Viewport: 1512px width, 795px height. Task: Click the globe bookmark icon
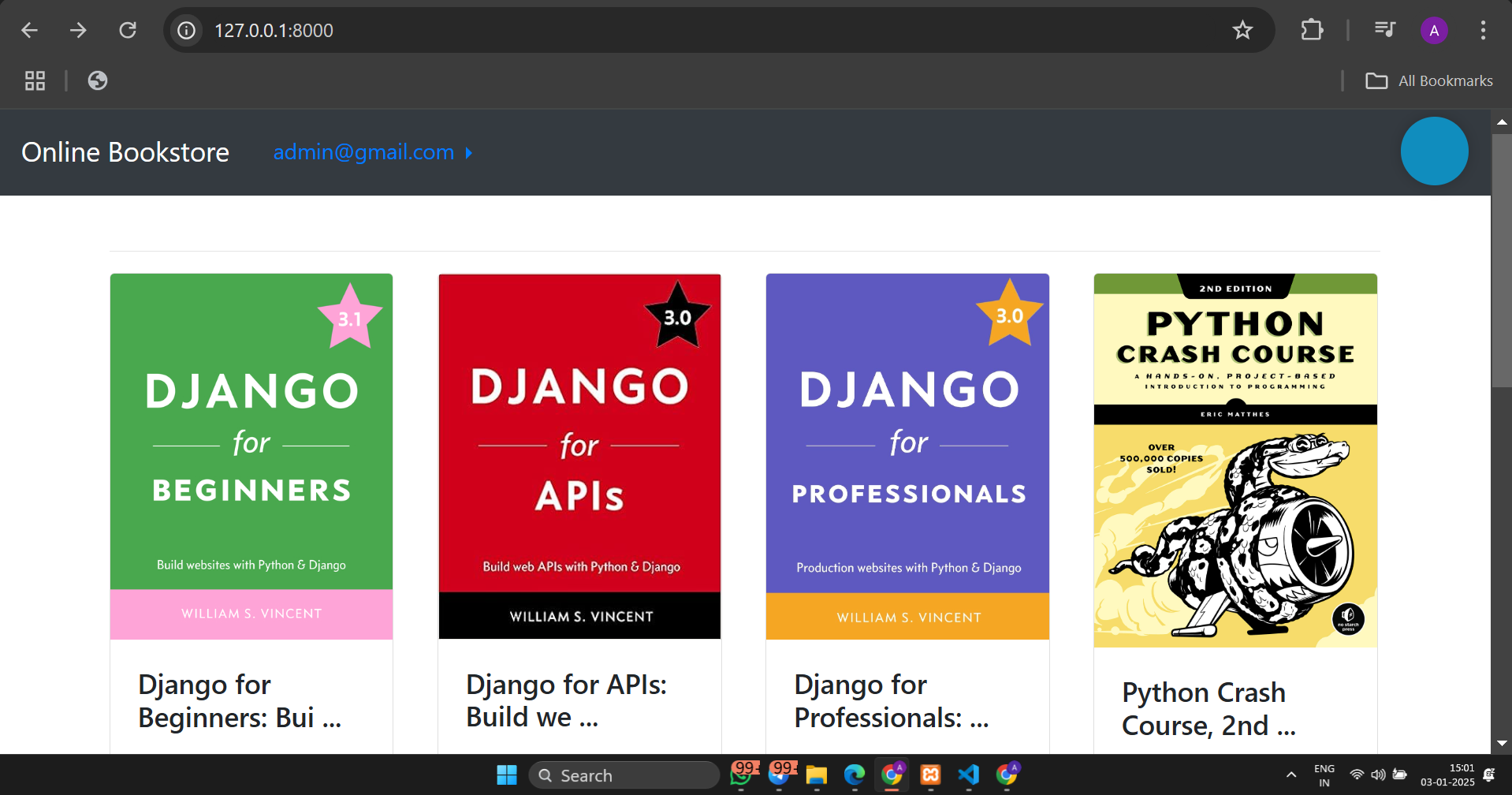[98, 80]
